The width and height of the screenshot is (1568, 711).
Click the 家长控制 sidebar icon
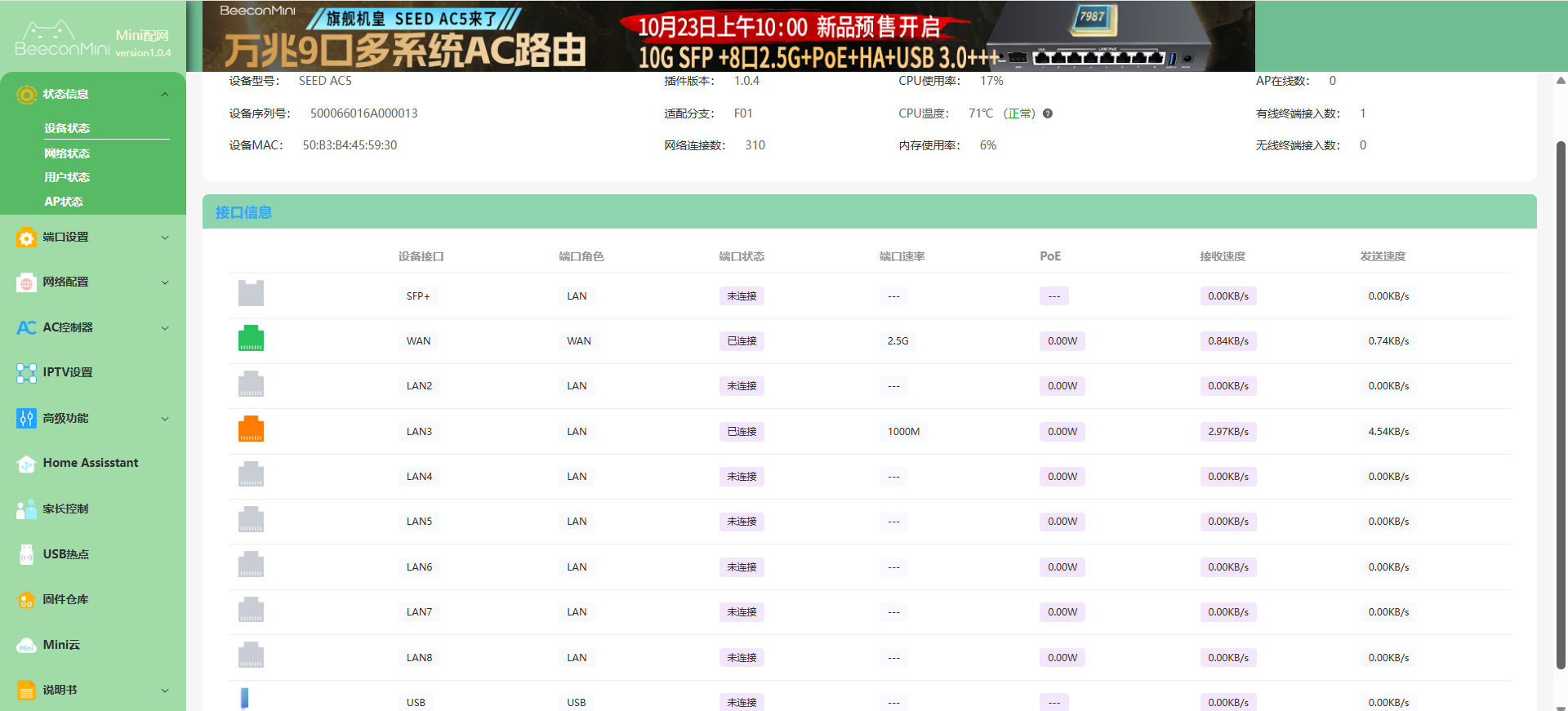[x=26, y=509]
